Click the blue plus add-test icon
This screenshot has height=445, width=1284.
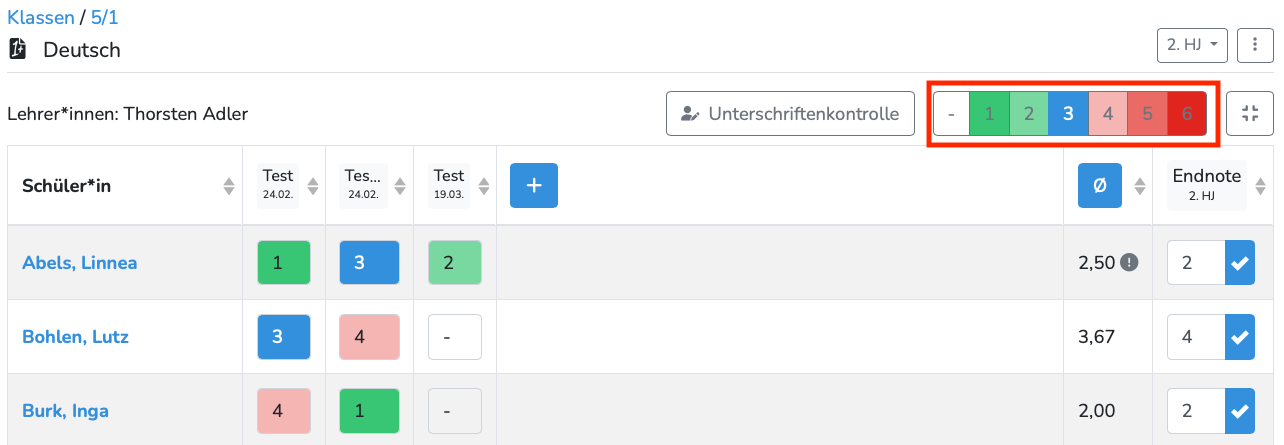coord(533,186)
